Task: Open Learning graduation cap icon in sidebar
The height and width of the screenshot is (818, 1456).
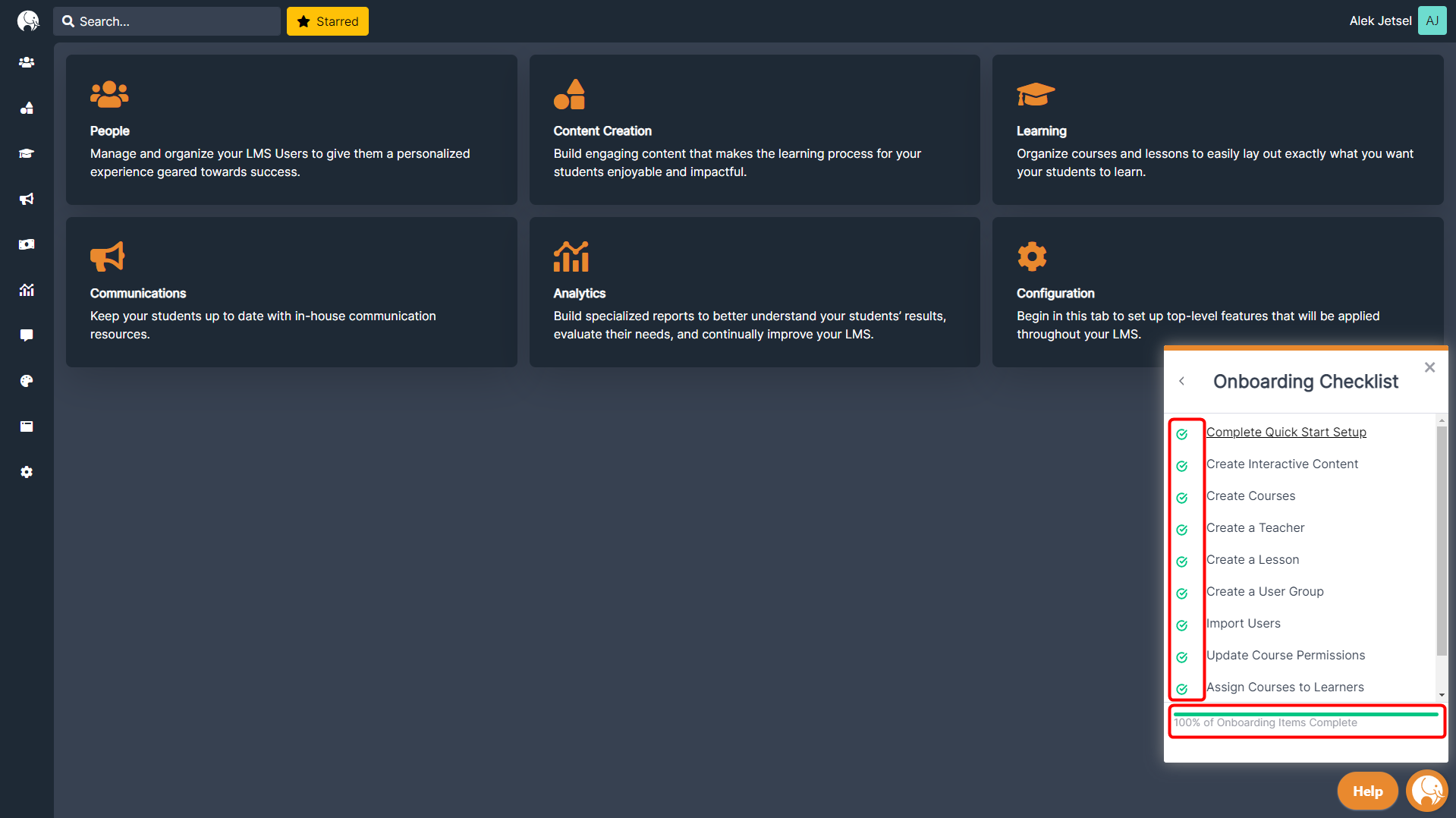Action: (x=27, y=153)
